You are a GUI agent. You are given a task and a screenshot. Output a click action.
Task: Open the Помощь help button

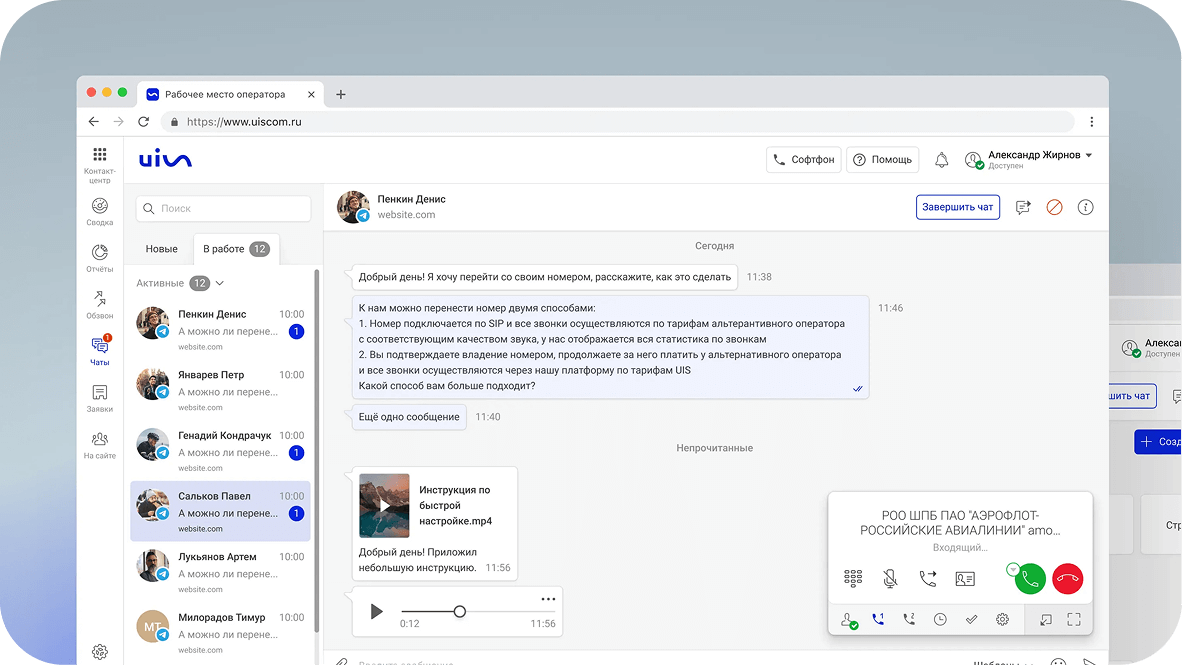[x=882, y=160]
